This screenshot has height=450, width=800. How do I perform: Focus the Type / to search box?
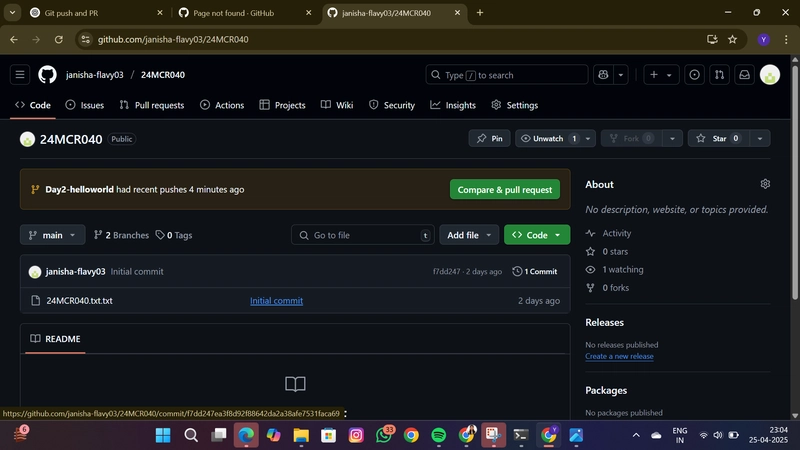(x=507, y=75)
